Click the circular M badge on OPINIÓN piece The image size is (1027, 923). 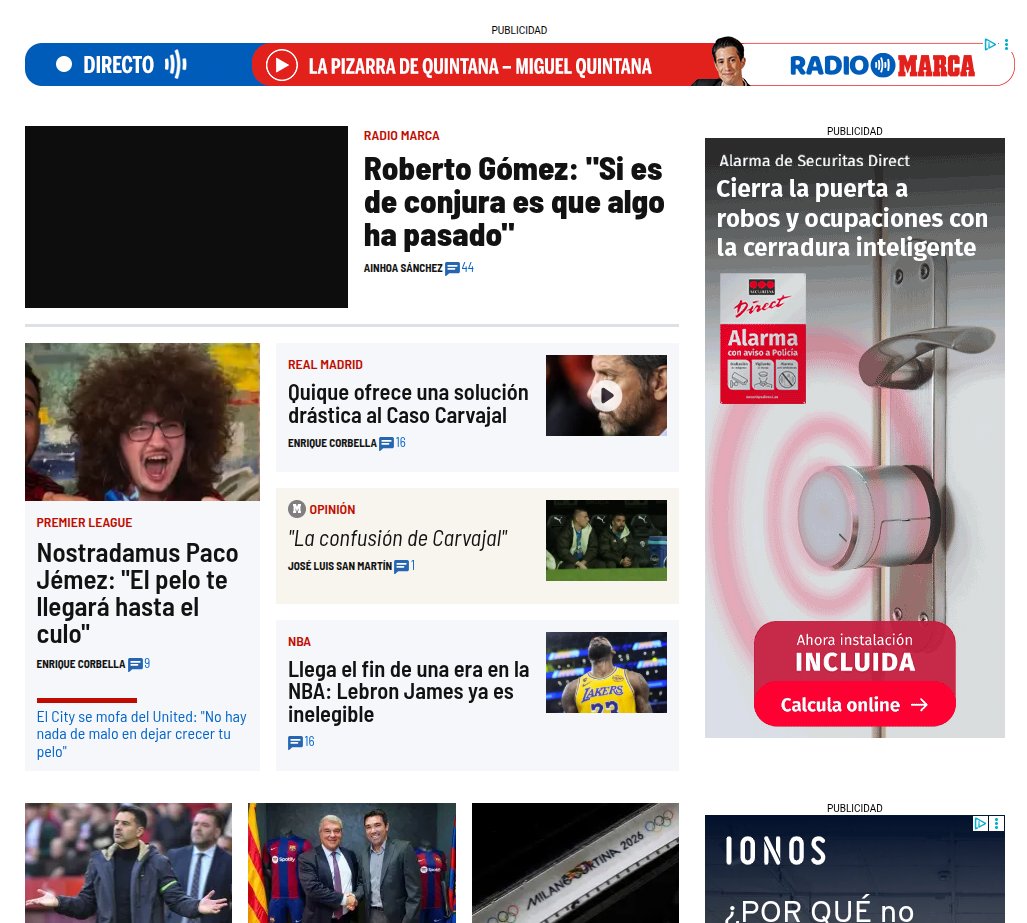(295, 509)
